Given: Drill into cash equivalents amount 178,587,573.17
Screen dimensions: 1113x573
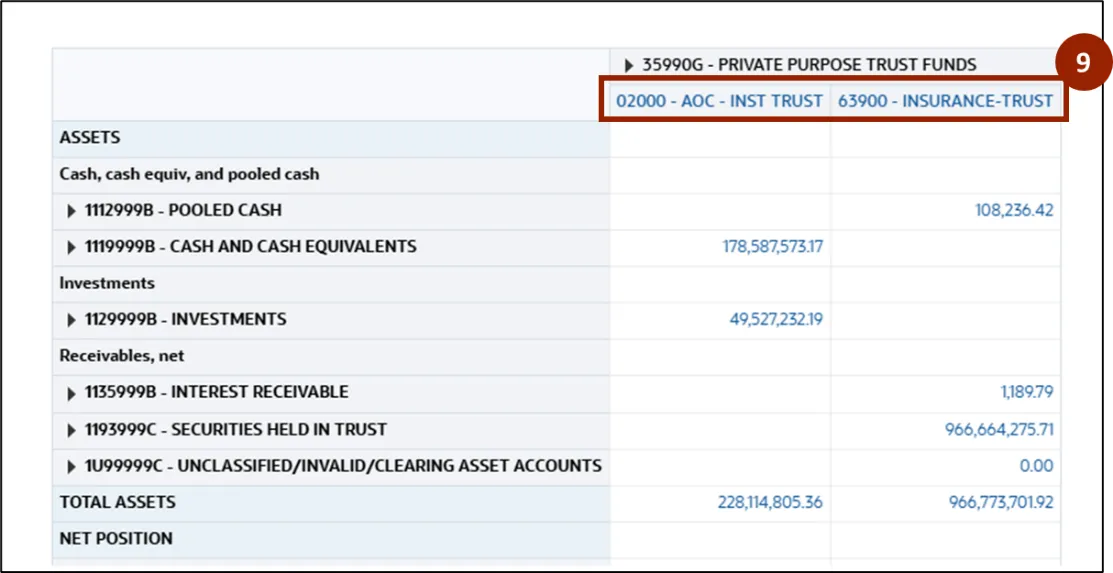Looking at the screenshot, I should point(772,247).
